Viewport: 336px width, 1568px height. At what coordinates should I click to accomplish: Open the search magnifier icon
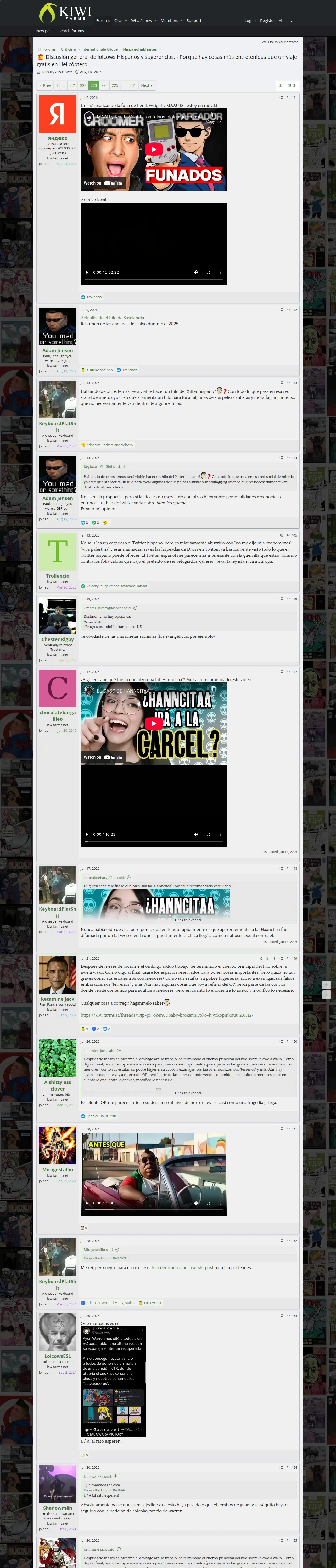pyautogui.click(x=292, y=21)
